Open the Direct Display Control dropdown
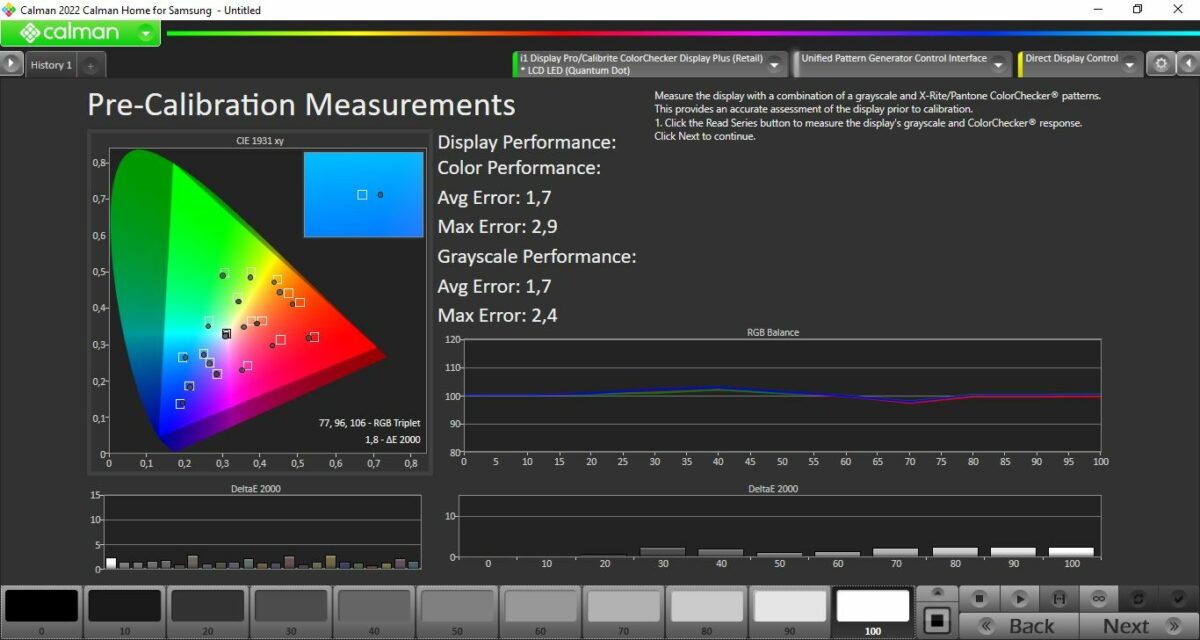The width and height of the screenshot is (1200, 640). (x=1129, y=65)
